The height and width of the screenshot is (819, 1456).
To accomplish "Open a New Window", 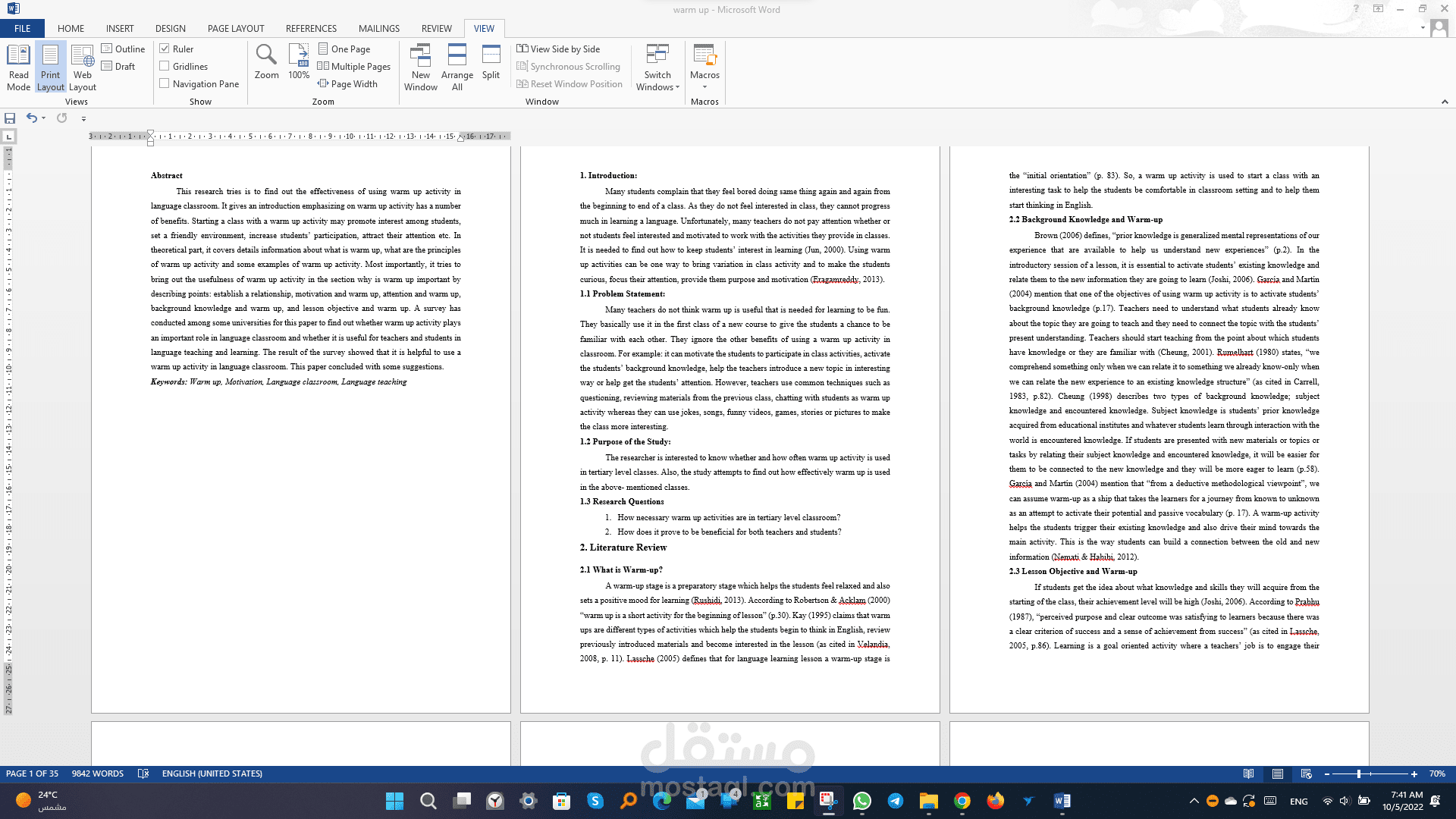I will click(421, 67).
